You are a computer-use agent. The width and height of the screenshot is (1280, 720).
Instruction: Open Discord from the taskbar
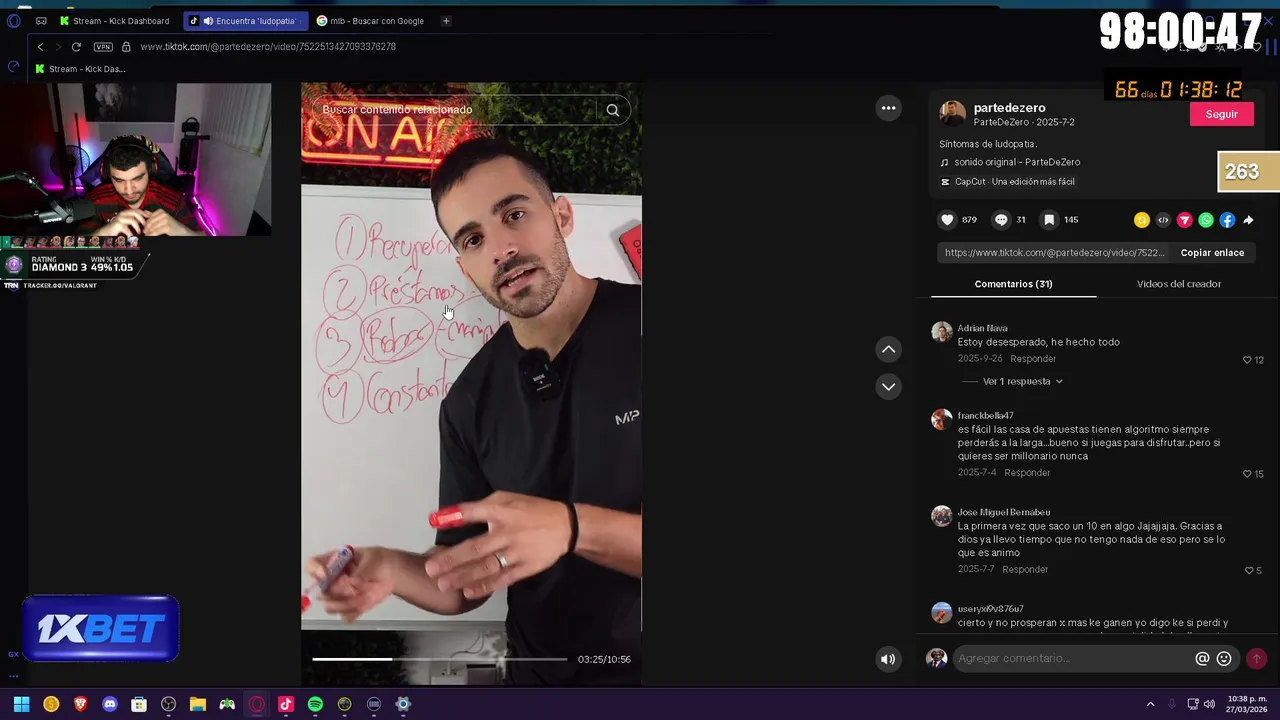coord(110,704)
